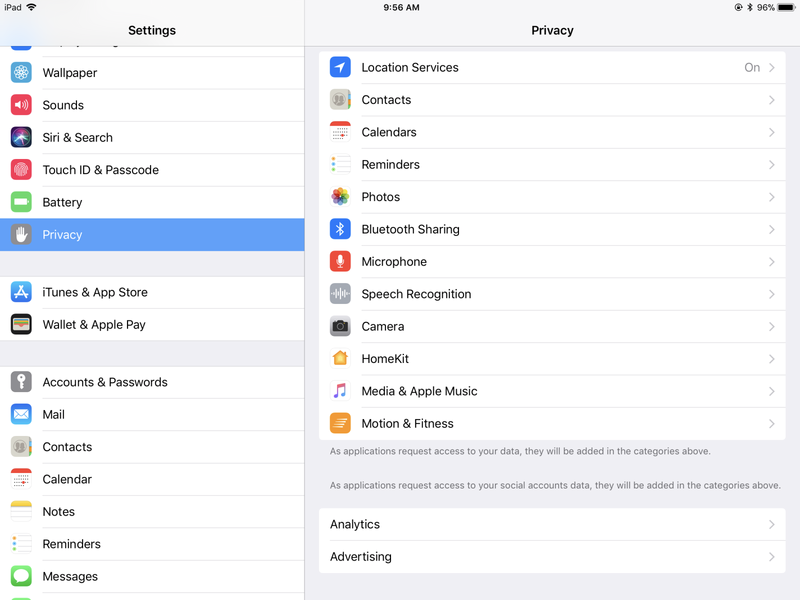Open Speech Recognition privacy settings
Image resolution: width=800 pixels, height=600 pixels.
click(x=552, y=294)
